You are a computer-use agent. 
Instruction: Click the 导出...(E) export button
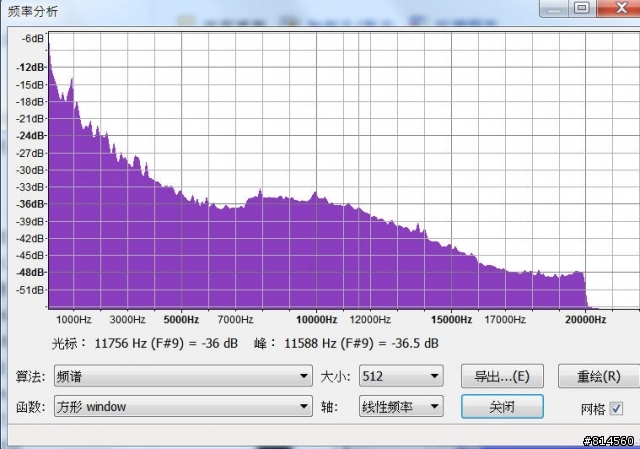click(502, 376)
